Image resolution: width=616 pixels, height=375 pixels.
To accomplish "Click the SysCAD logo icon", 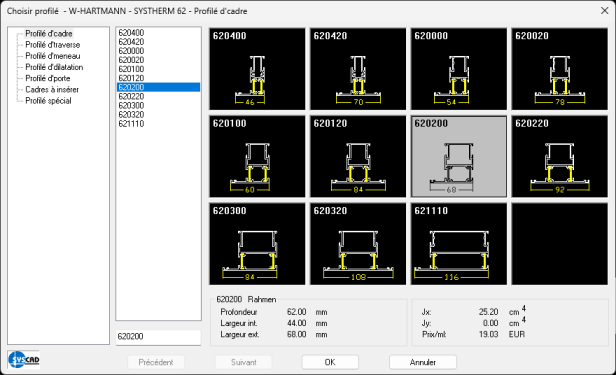I will point(24,359).
